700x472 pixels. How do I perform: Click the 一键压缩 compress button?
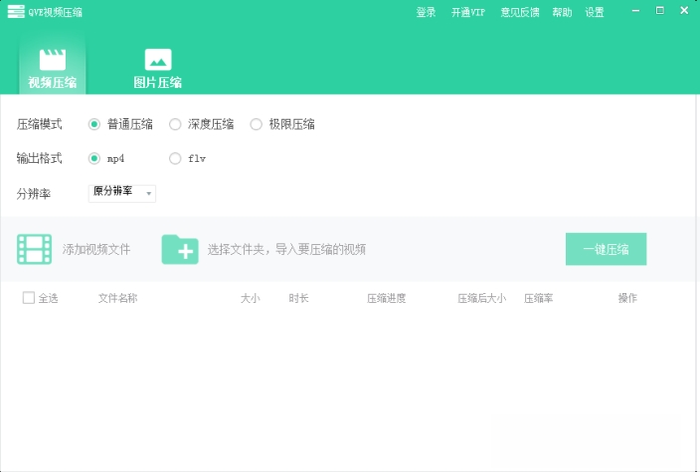pyautogui.click(x=606, y=249)
